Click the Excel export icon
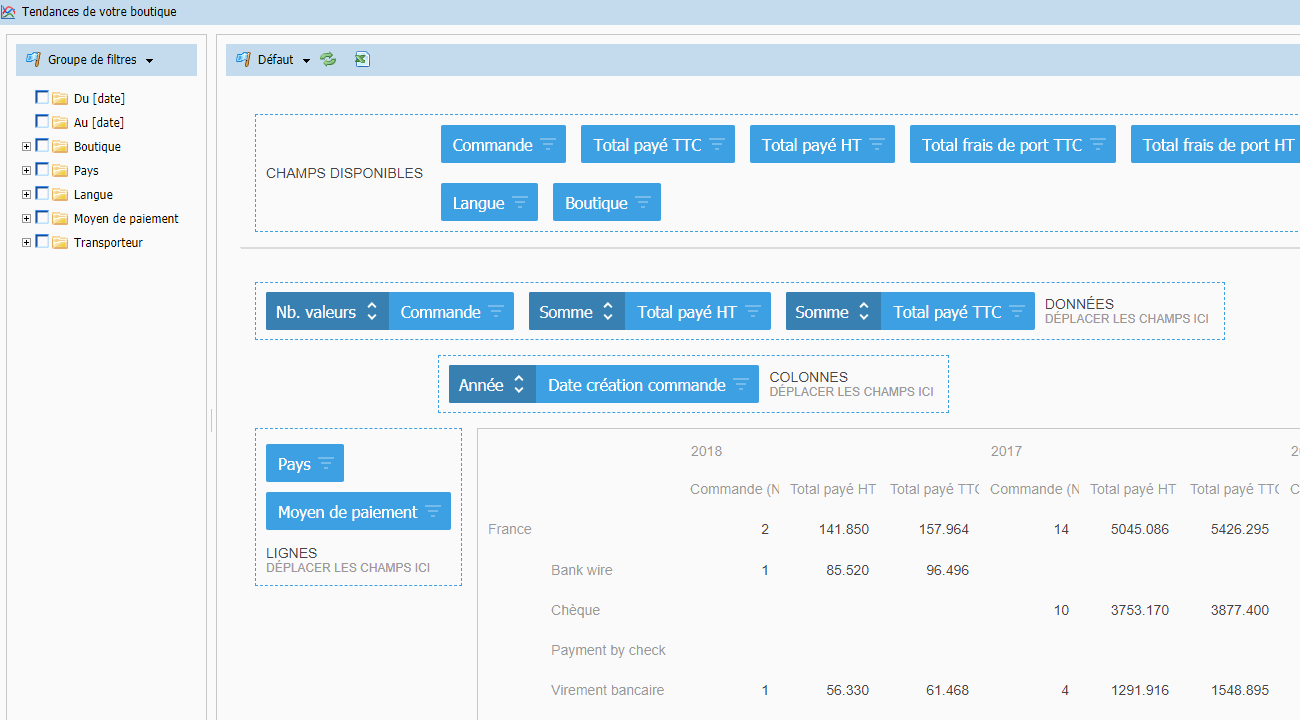The height and width of the screenshot is (720, 1300). pos(362,60)
